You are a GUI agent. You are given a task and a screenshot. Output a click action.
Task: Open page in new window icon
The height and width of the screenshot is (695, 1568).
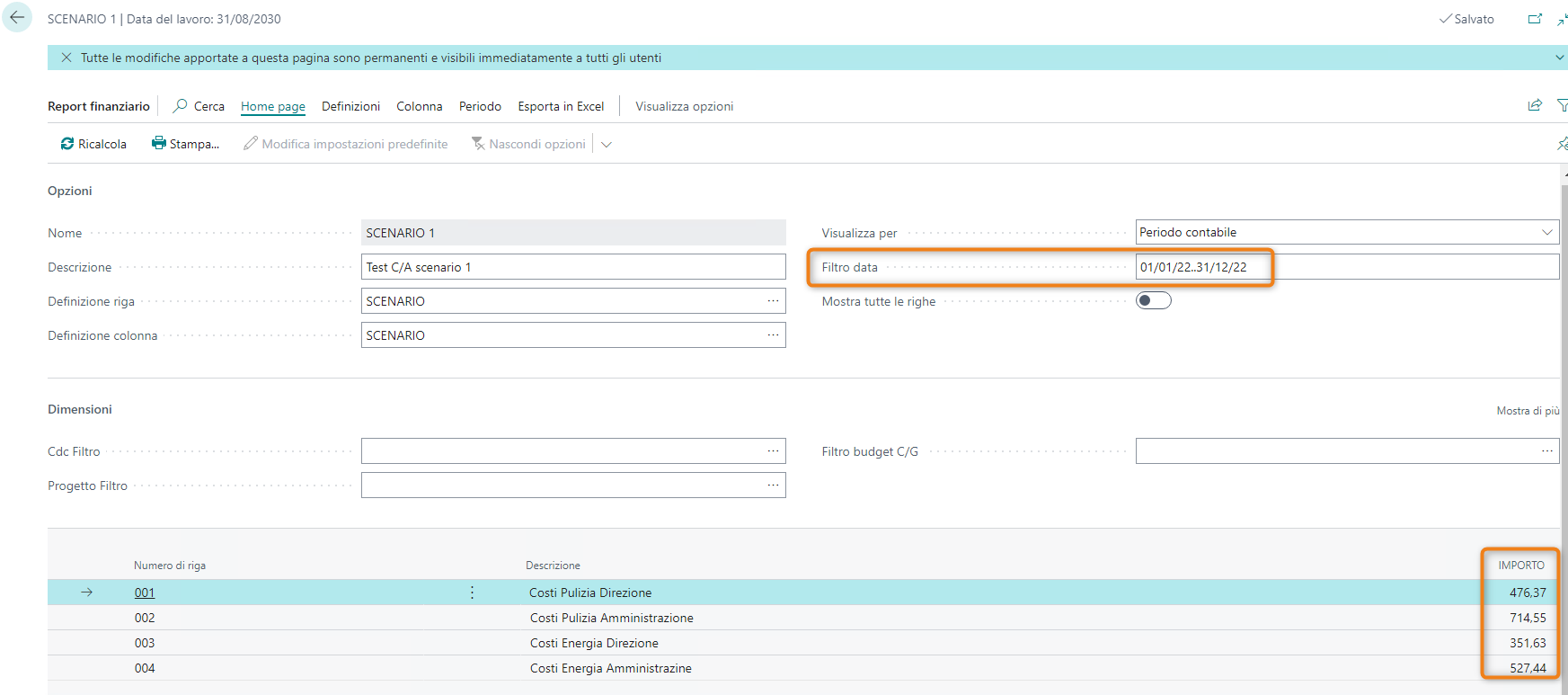point(1535,19)
